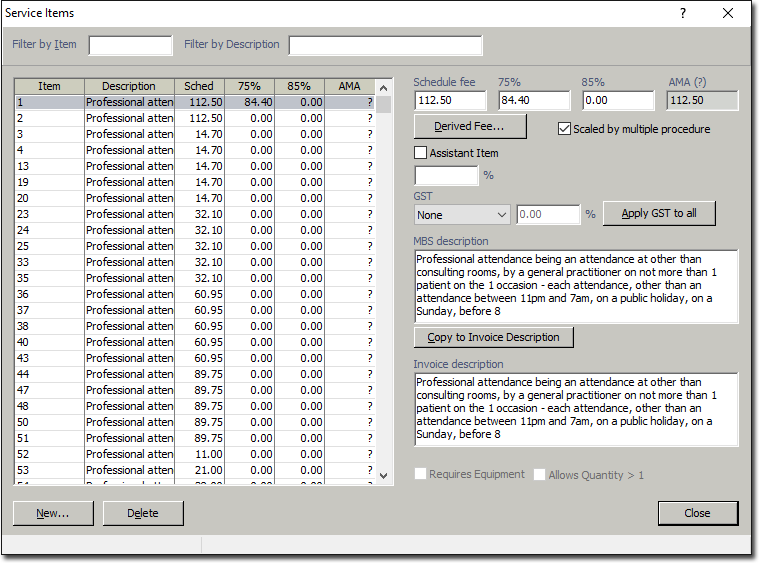This screenshot has width=759, height=563.
Task: Create a new service item with New
Action: click(x=53, y=513)
